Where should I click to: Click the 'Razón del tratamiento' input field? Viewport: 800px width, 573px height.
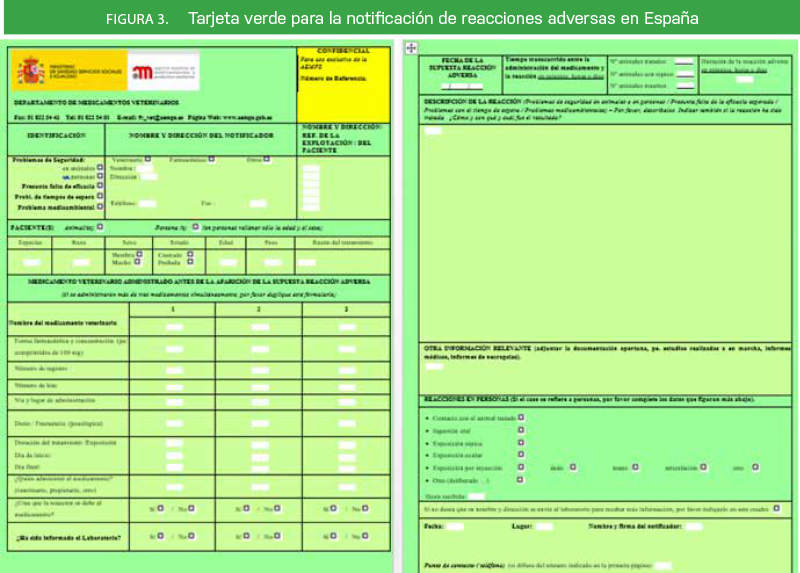307,262
